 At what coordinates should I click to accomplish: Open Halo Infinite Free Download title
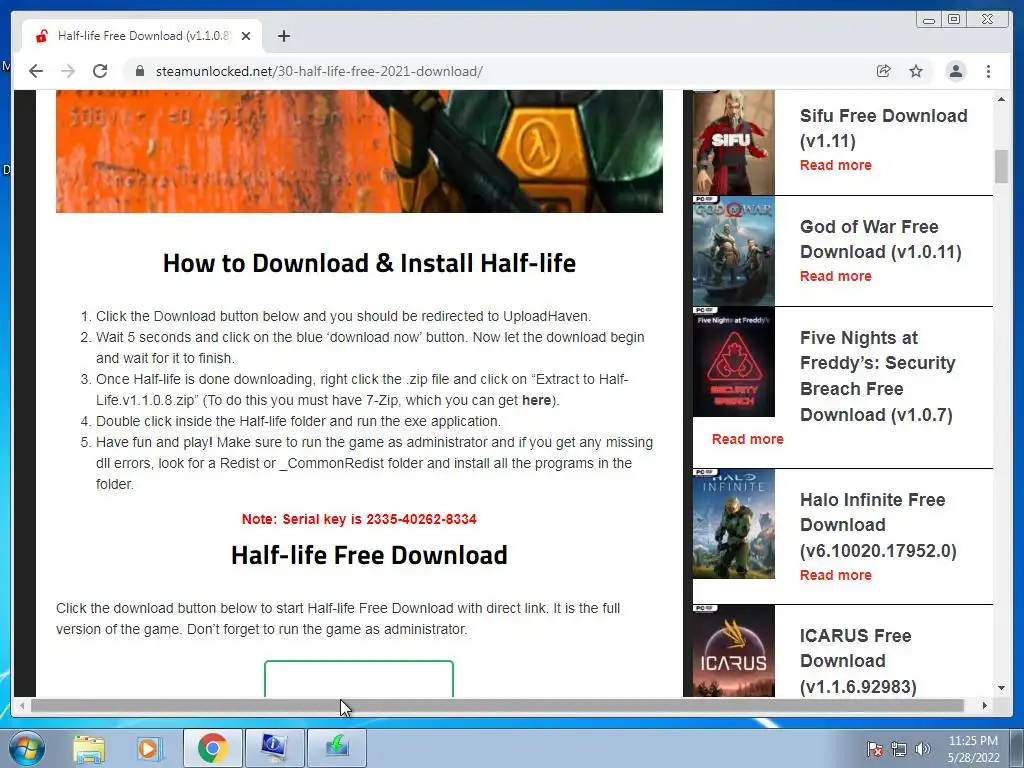(878, 525)
